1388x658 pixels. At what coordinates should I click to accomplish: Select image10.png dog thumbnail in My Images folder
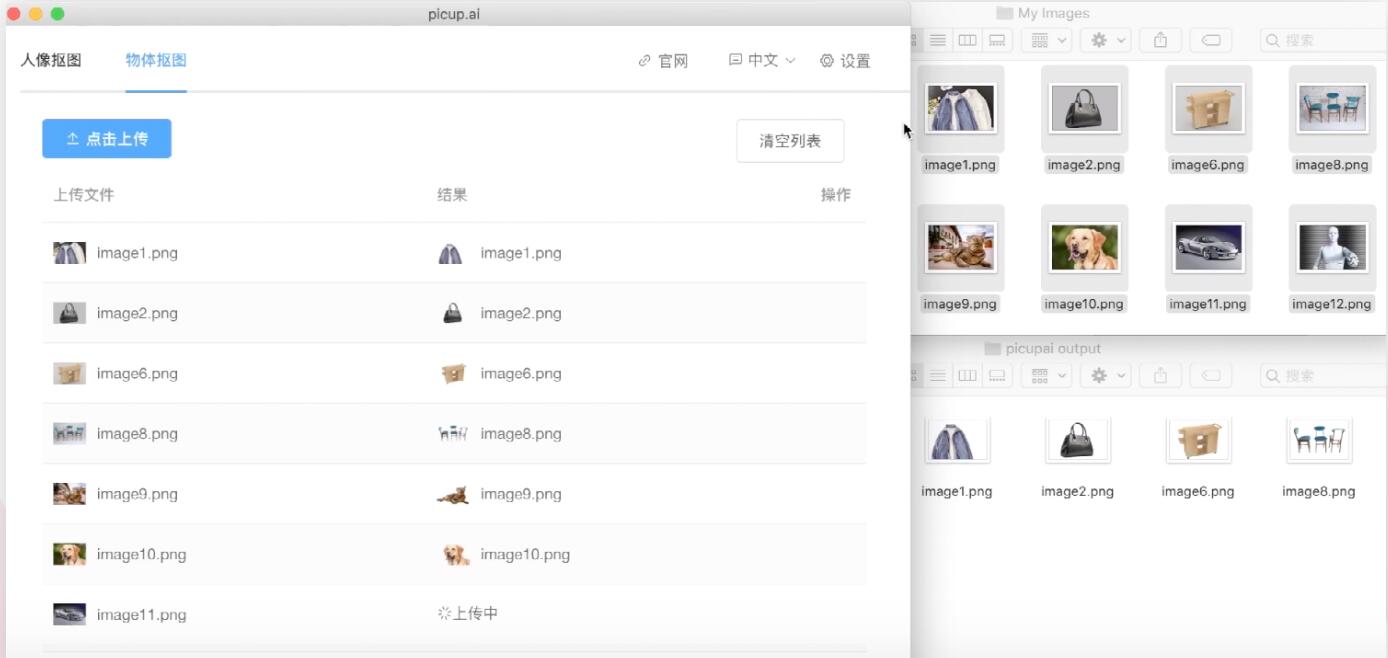pos(1085,248)
